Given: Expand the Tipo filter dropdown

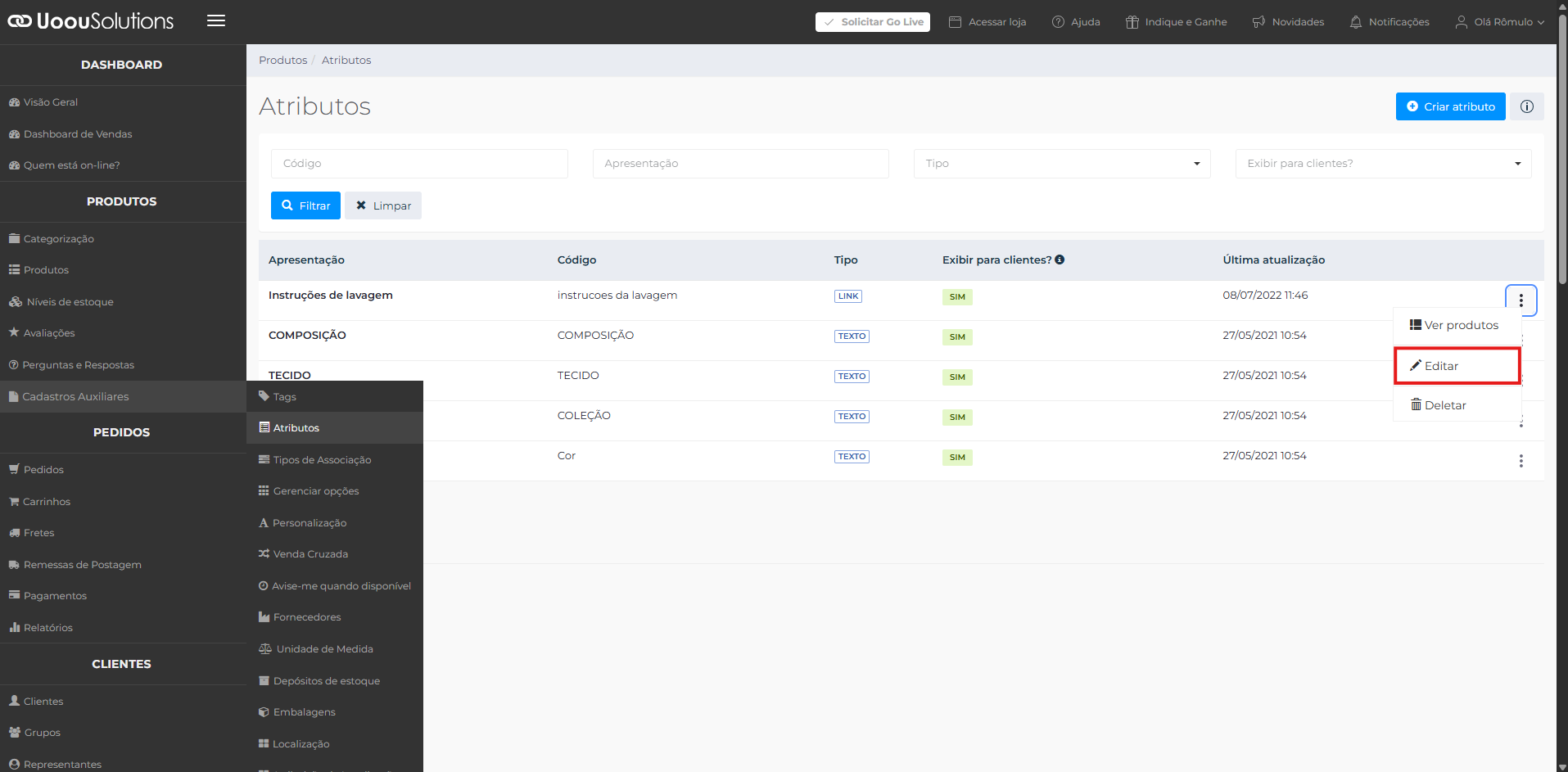Looking at the screenshot, I should pos(1062,164).
